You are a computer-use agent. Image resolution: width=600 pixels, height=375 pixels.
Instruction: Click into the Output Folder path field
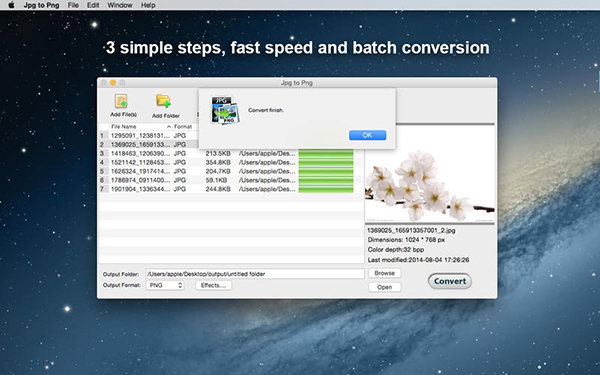tap(255, 274)
